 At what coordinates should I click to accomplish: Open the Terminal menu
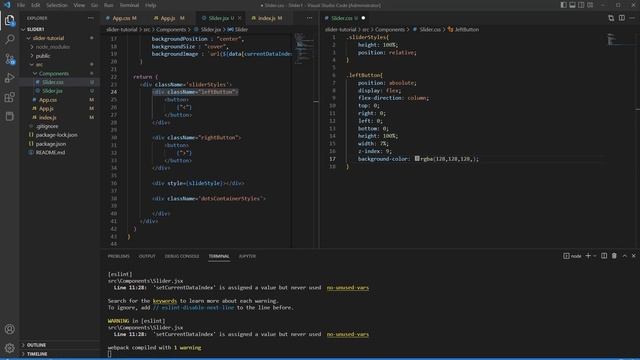[x=129, y=5]
